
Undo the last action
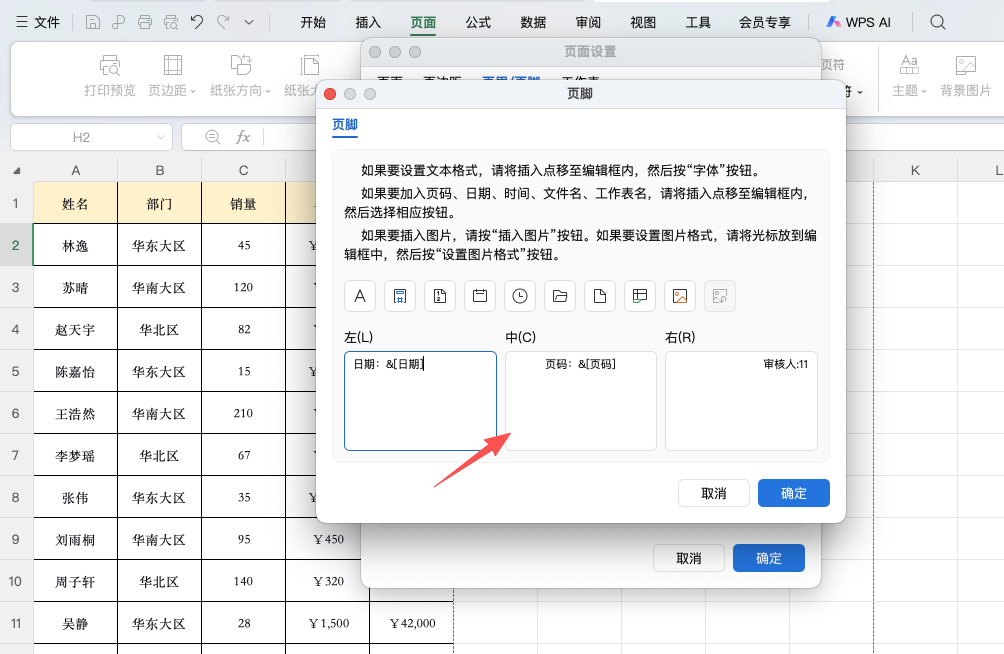197,22
